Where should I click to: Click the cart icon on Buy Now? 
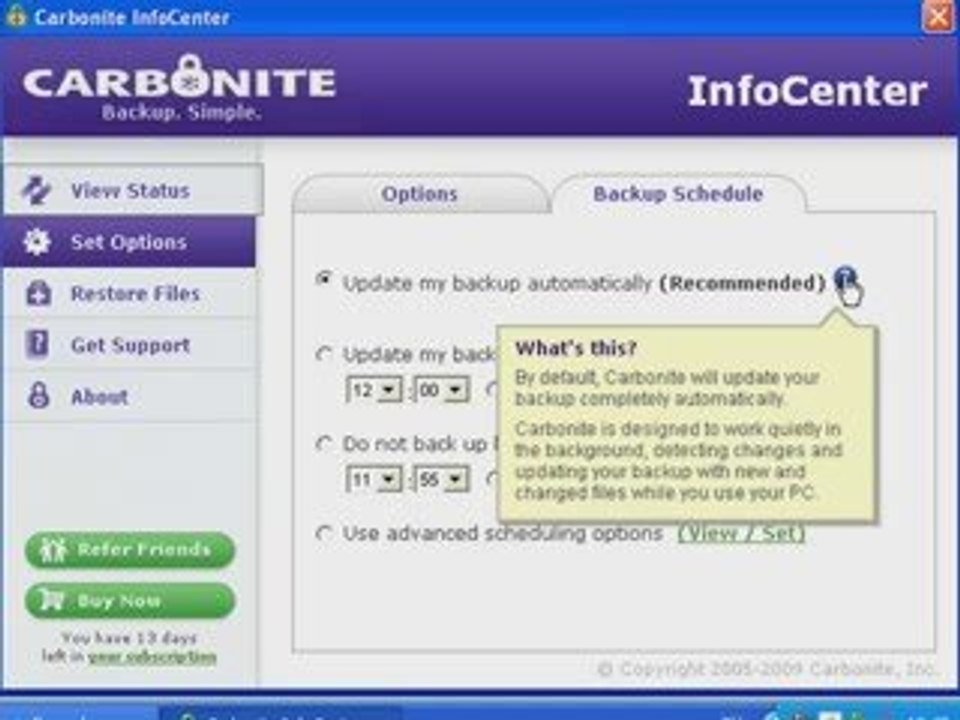pyautogui.click(x=51, y=599)
